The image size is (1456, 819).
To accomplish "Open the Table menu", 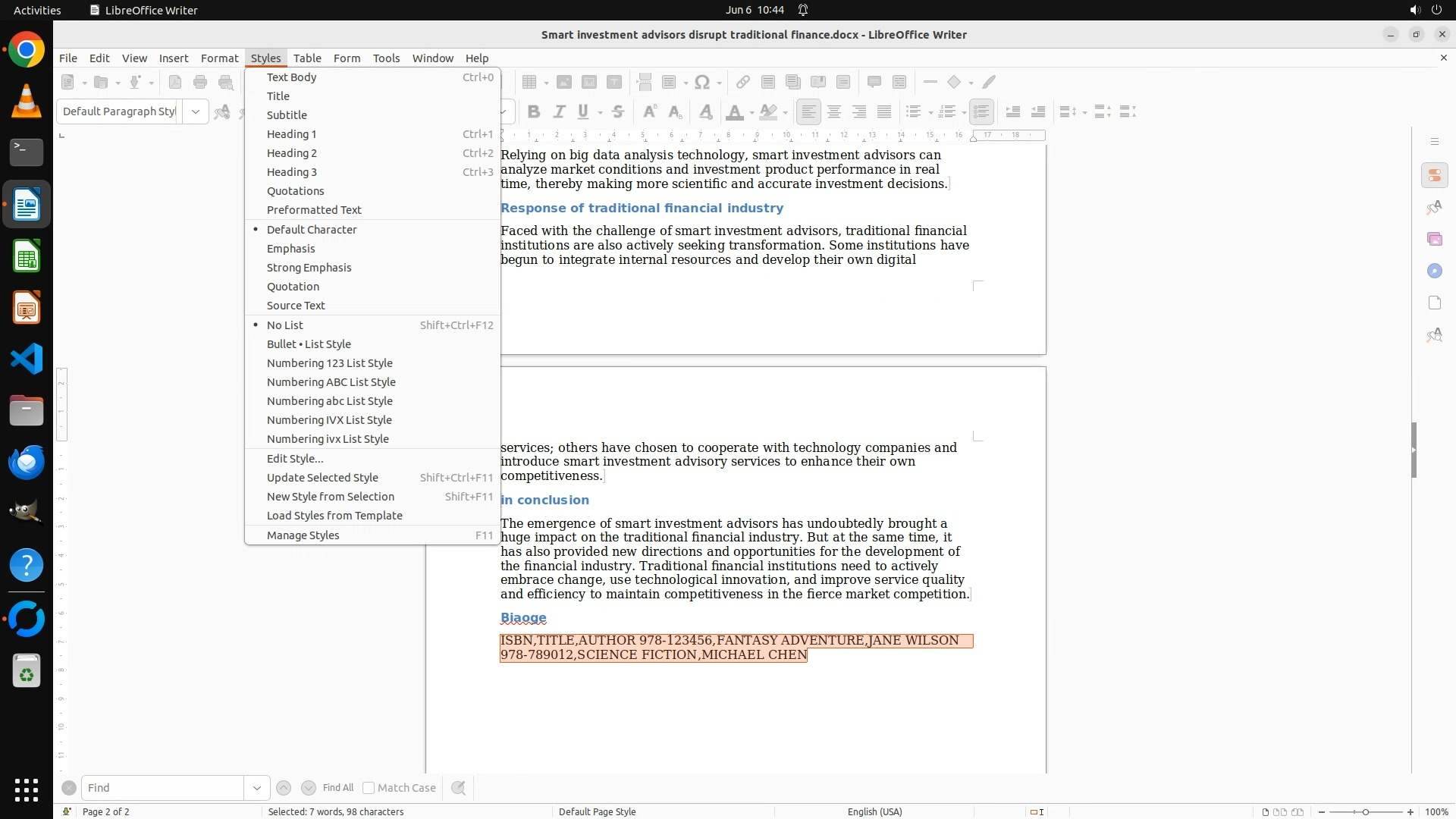I will tap(307, 58).
